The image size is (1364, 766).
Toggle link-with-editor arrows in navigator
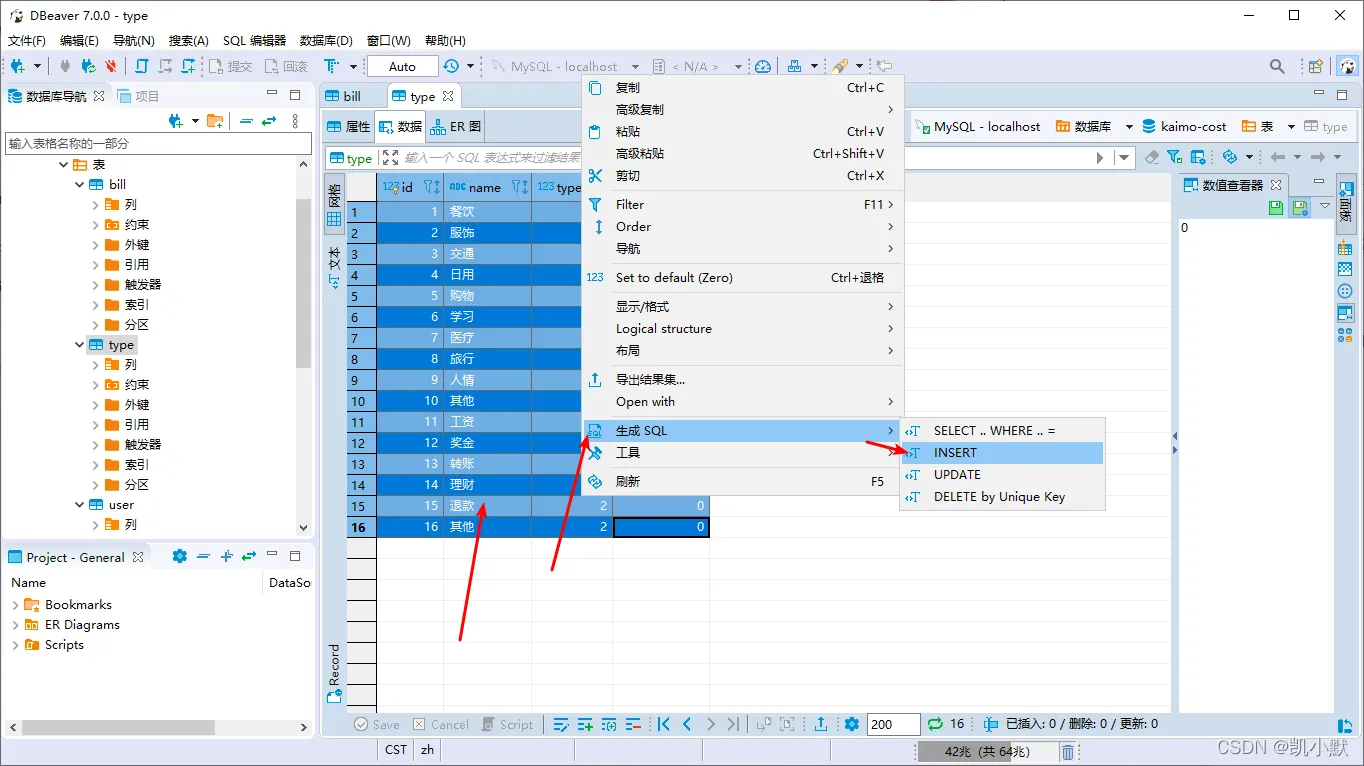coord(268,121)
